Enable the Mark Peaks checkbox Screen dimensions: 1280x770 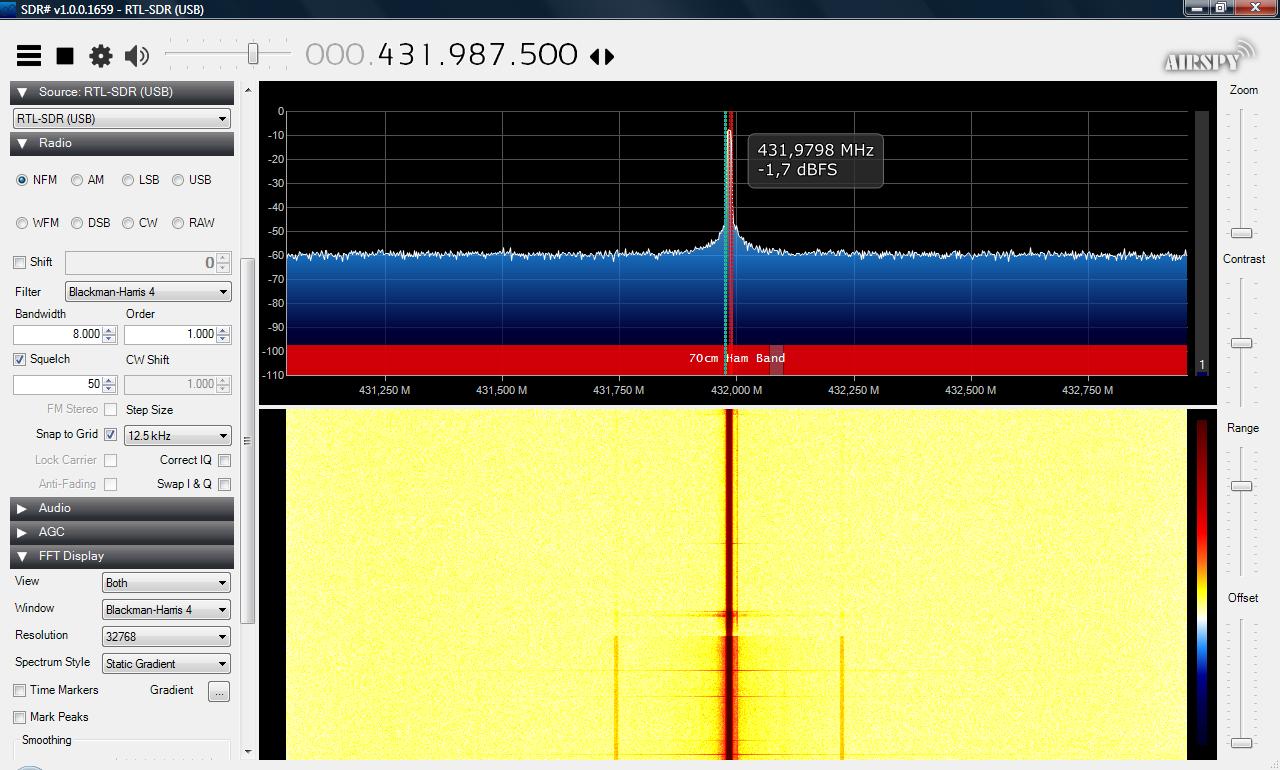click(x=20, y=718)
